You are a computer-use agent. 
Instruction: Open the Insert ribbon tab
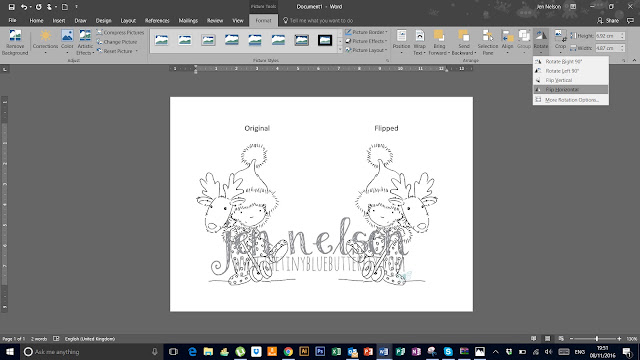(59, 20)
